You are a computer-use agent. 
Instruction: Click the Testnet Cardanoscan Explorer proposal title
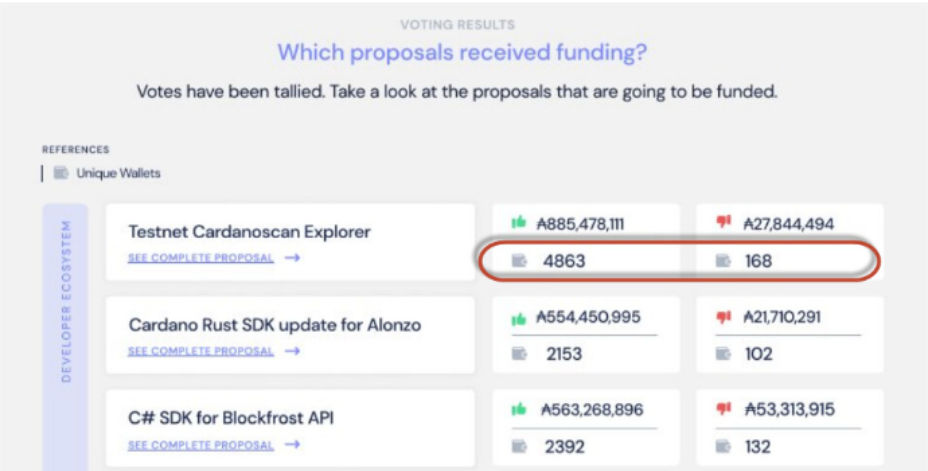249,232
